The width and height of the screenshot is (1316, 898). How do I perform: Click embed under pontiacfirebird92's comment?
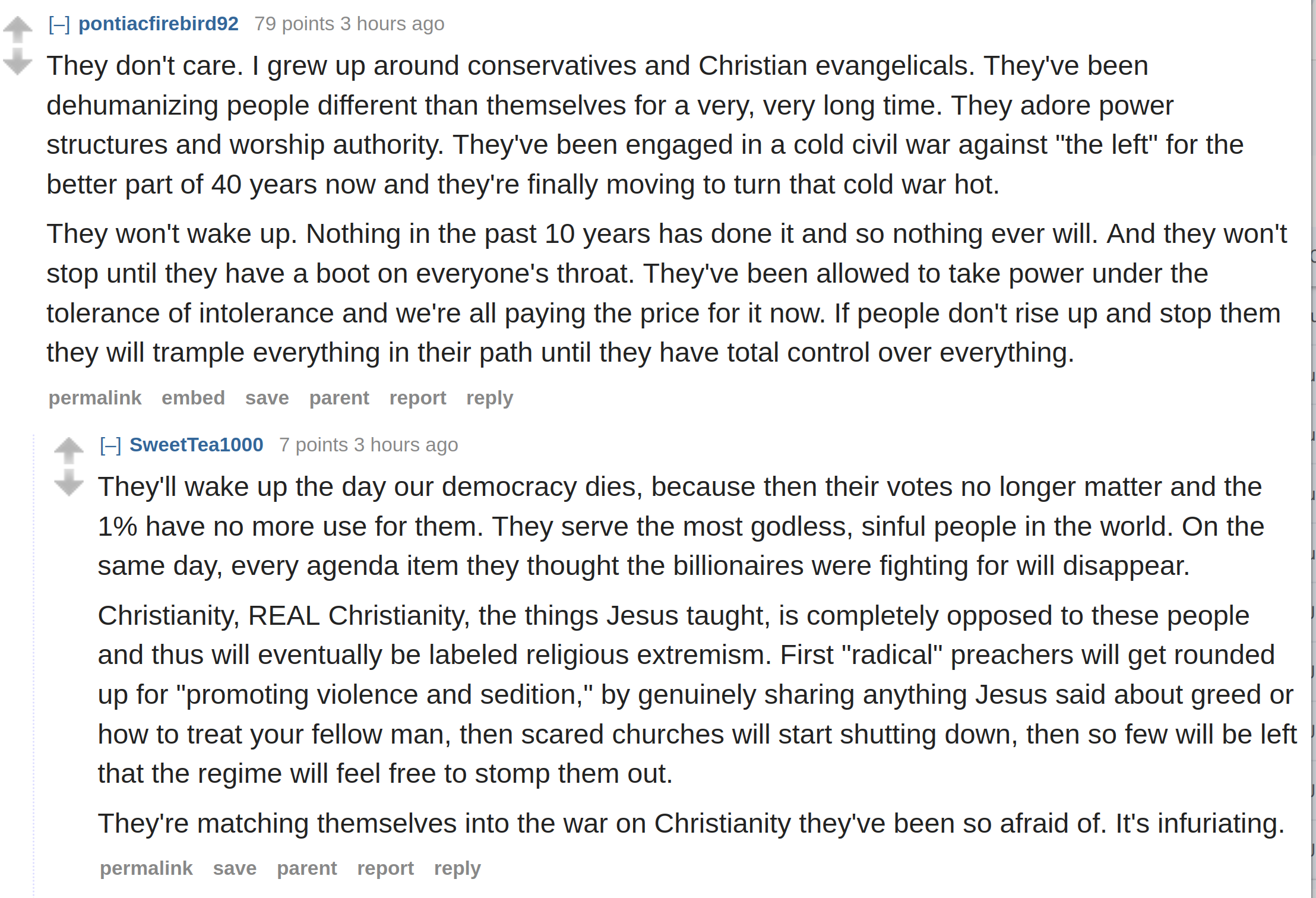(x=194, y=398)
